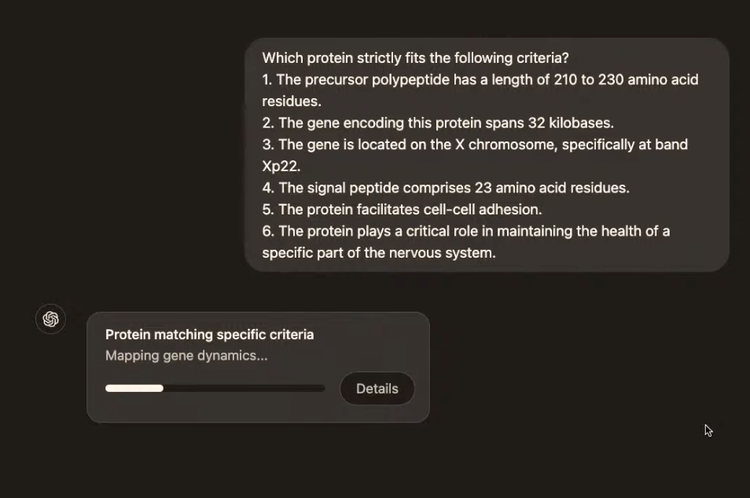Click the unfilled portion of the progress bar

pyautogui.click(x=244, y=388)
